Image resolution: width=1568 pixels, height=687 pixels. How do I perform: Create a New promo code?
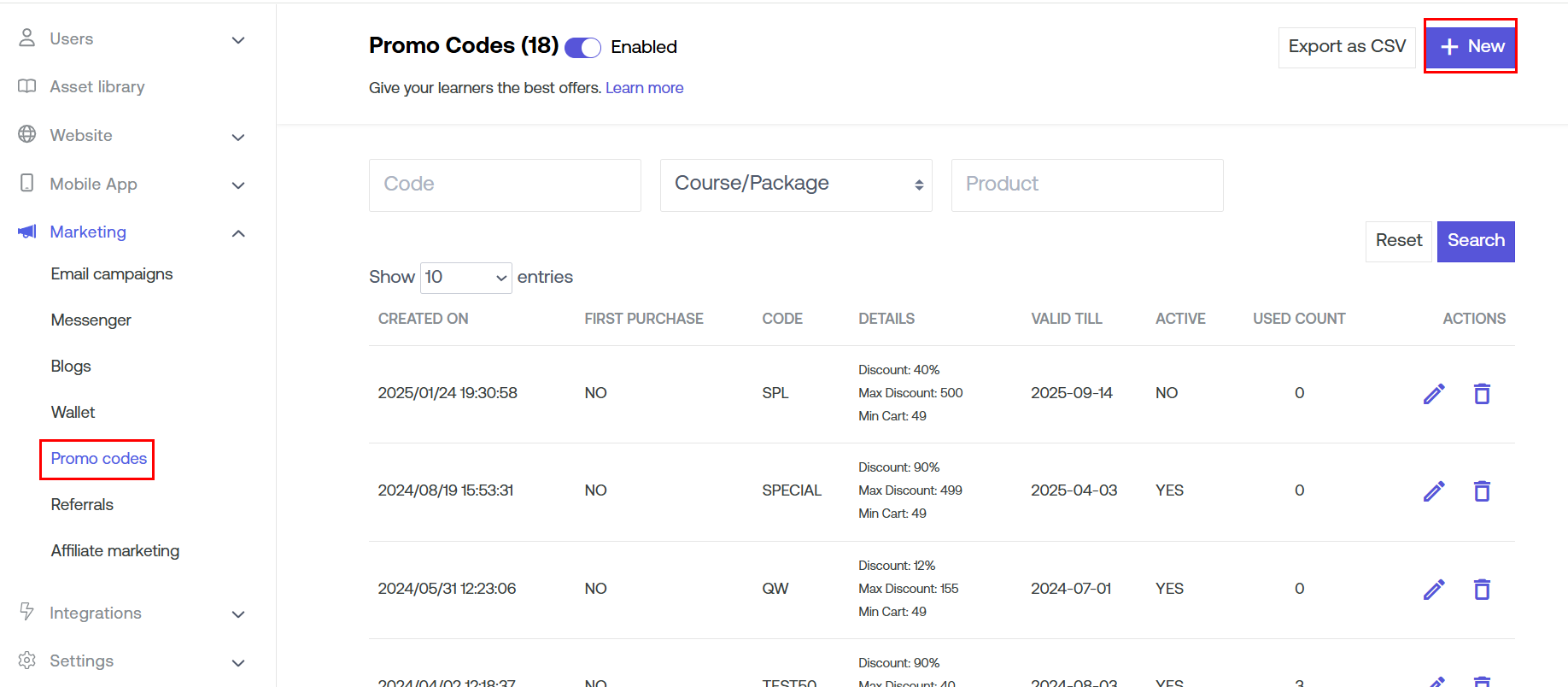[x=1471, y=46]
